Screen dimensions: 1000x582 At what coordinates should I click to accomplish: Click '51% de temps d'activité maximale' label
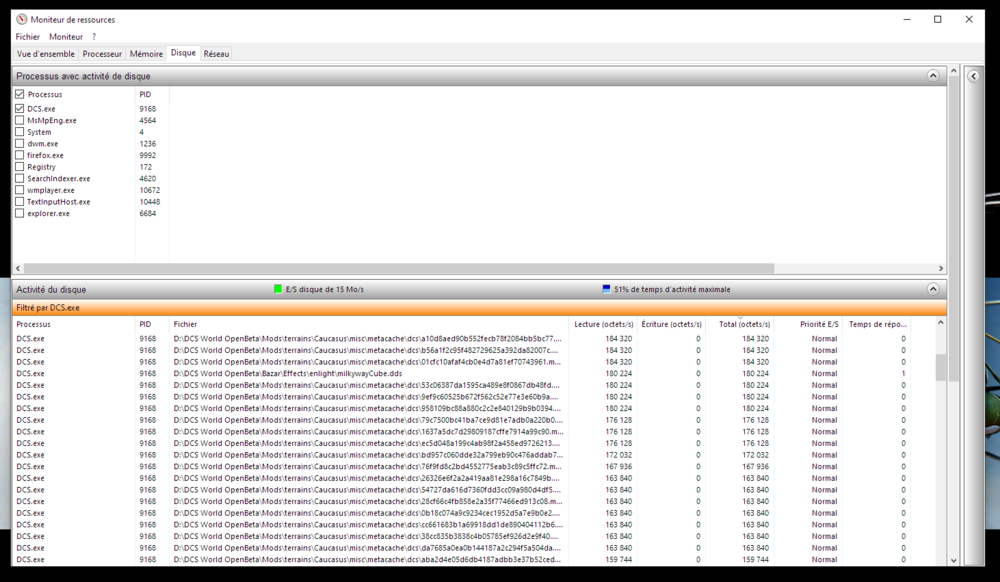tap(672, 289)
